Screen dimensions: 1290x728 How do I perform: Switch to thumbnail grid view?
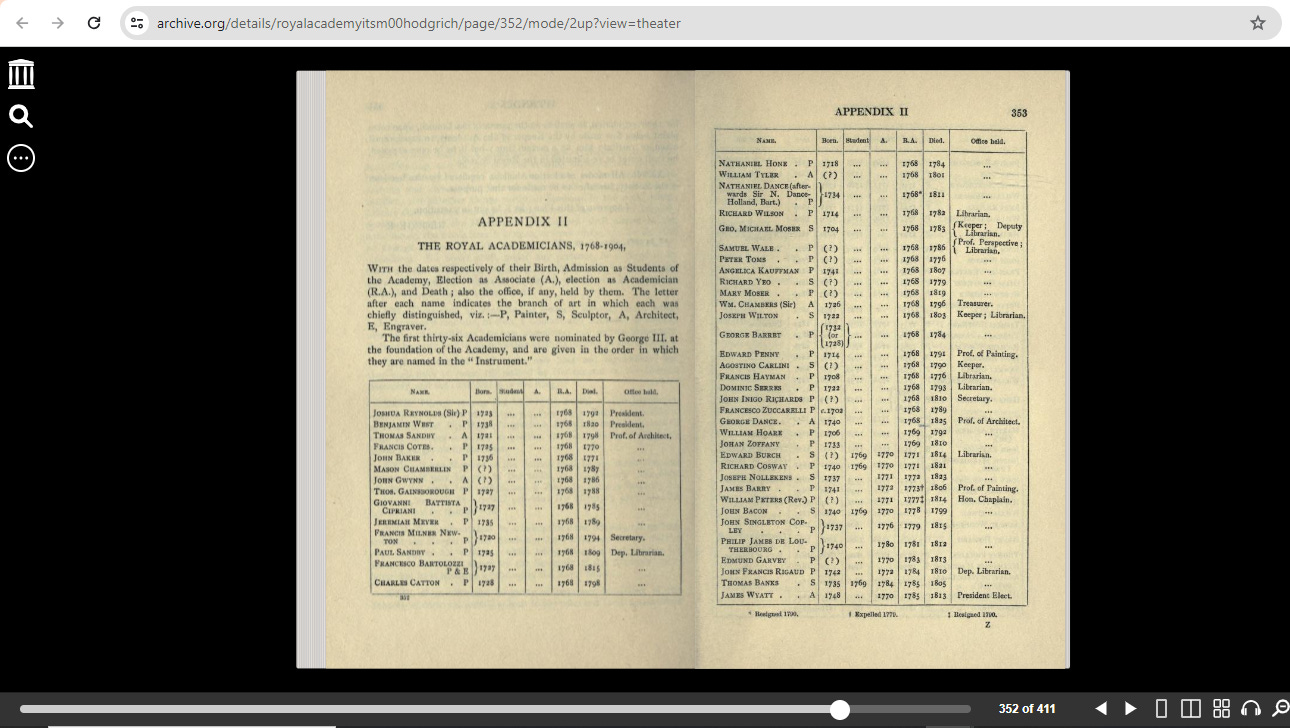coord(1221,709)
